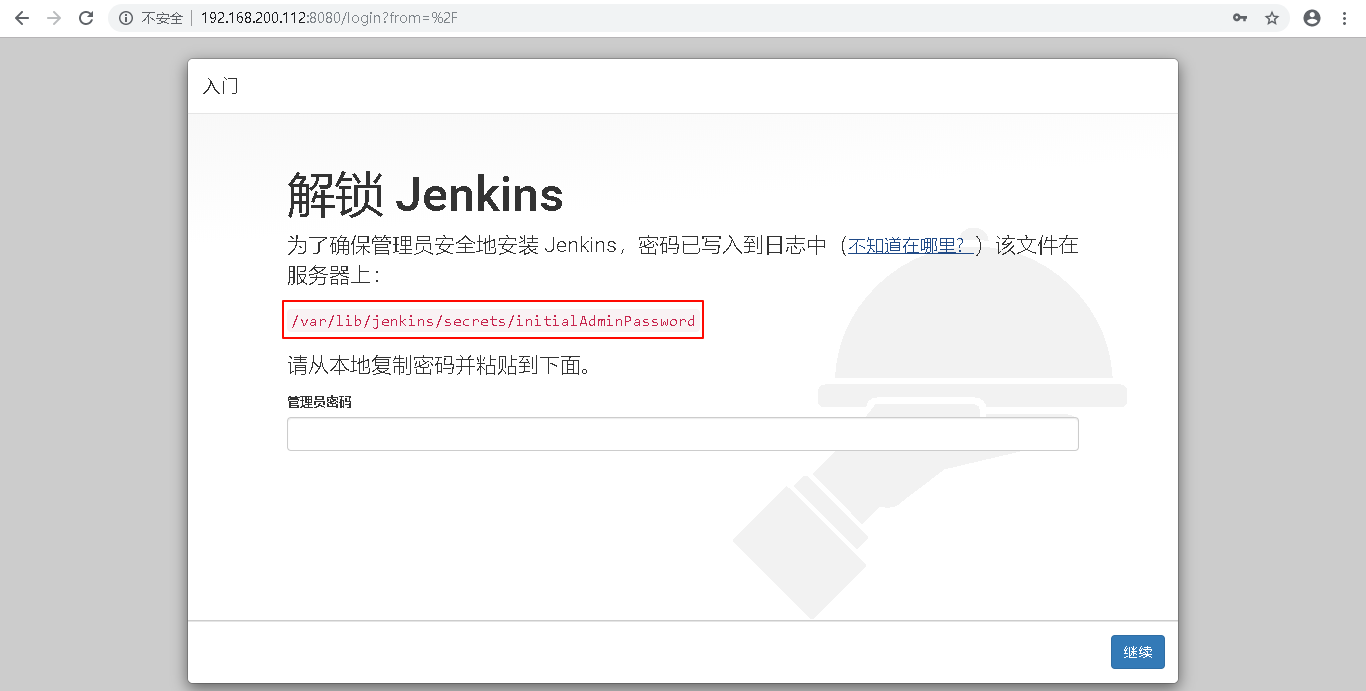Bookmark this page with the star icon
Screen dimensions: 1366x691
point(1272,18)
